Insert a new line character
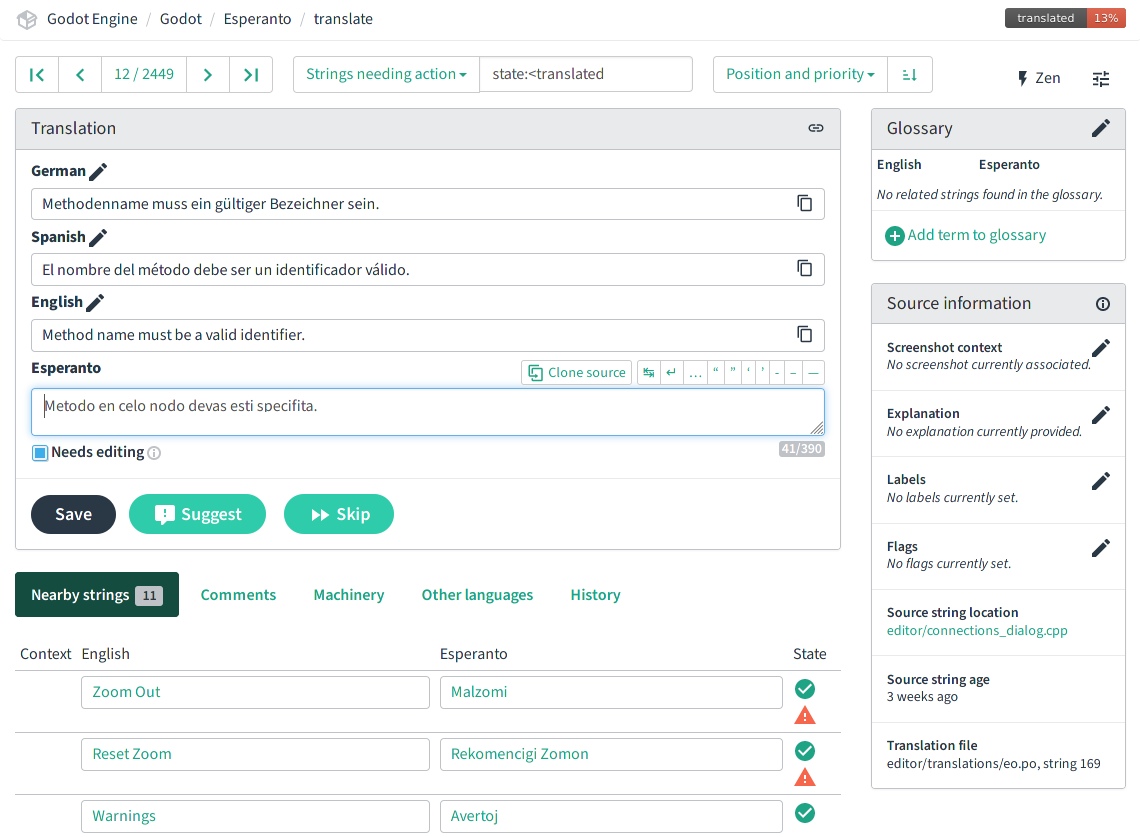This screenshot has width=1140, height=837. tap(670, 371)
